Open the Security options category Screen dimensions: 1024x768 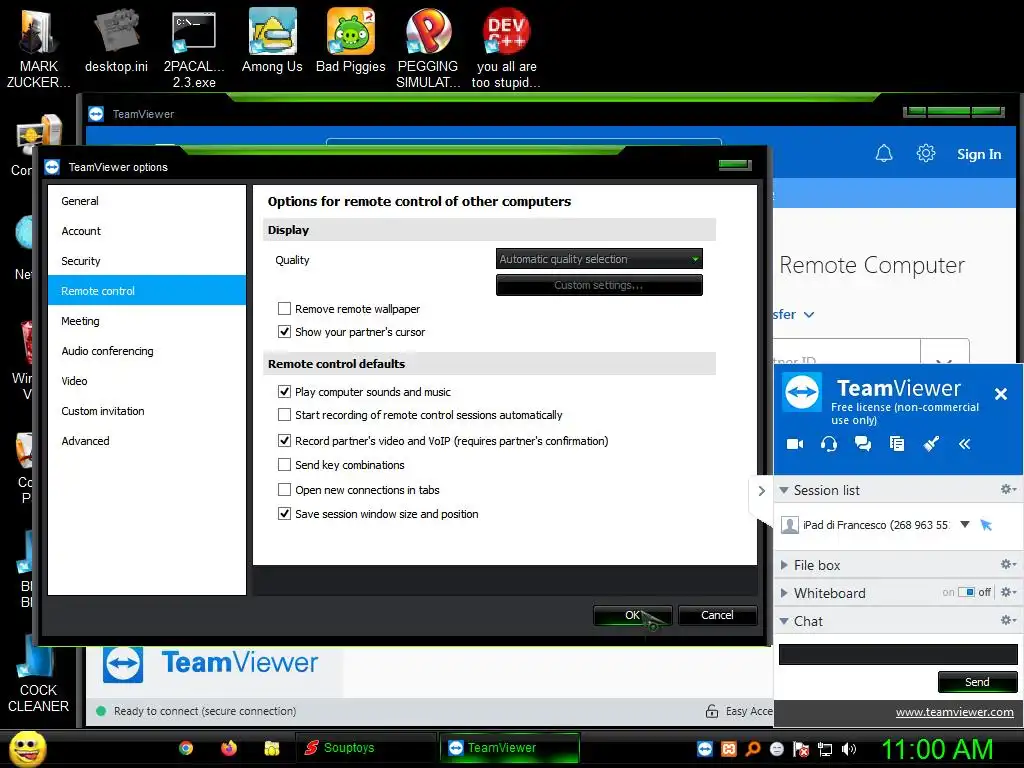[147, 261]
